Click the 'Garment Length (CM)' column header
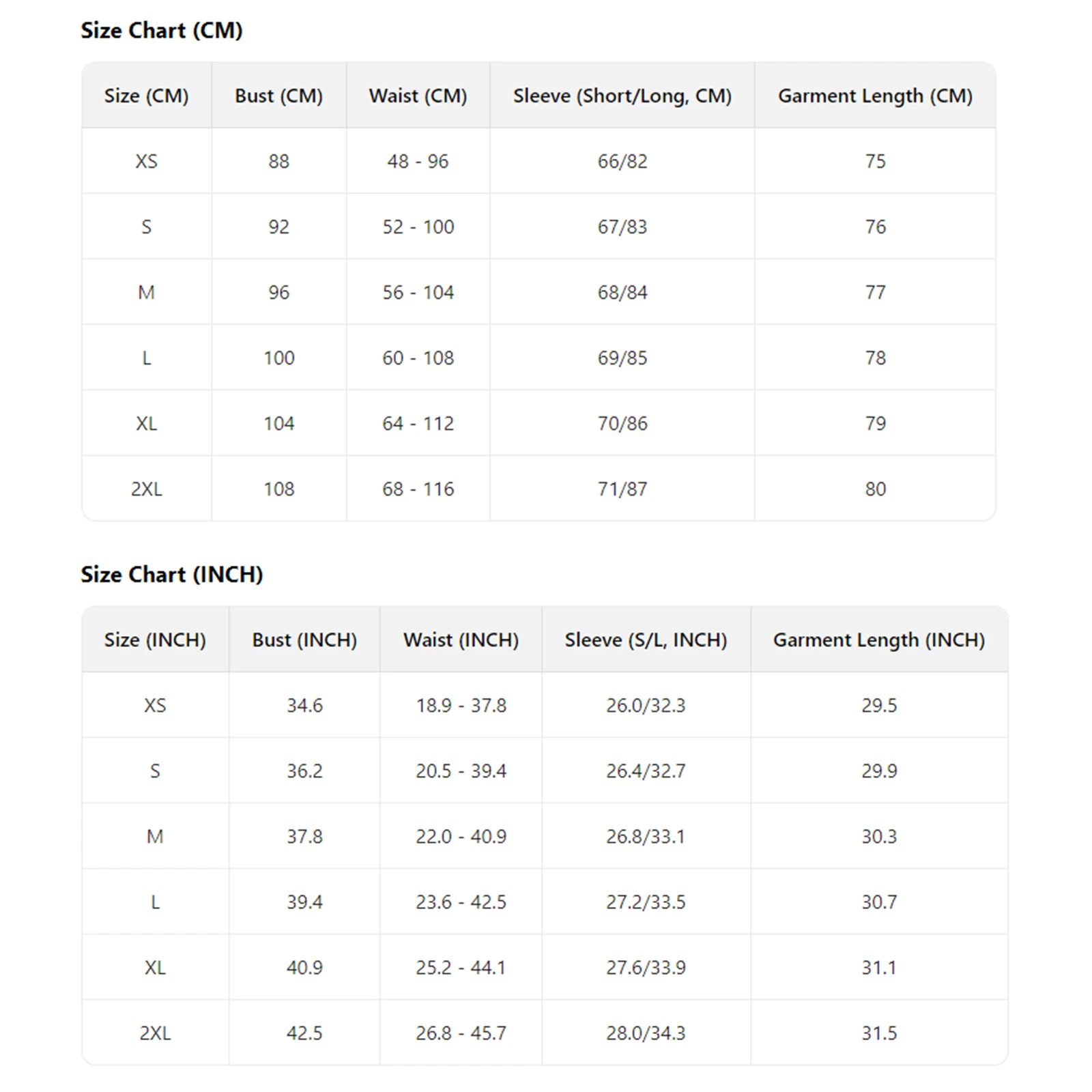 coord(875,96)
